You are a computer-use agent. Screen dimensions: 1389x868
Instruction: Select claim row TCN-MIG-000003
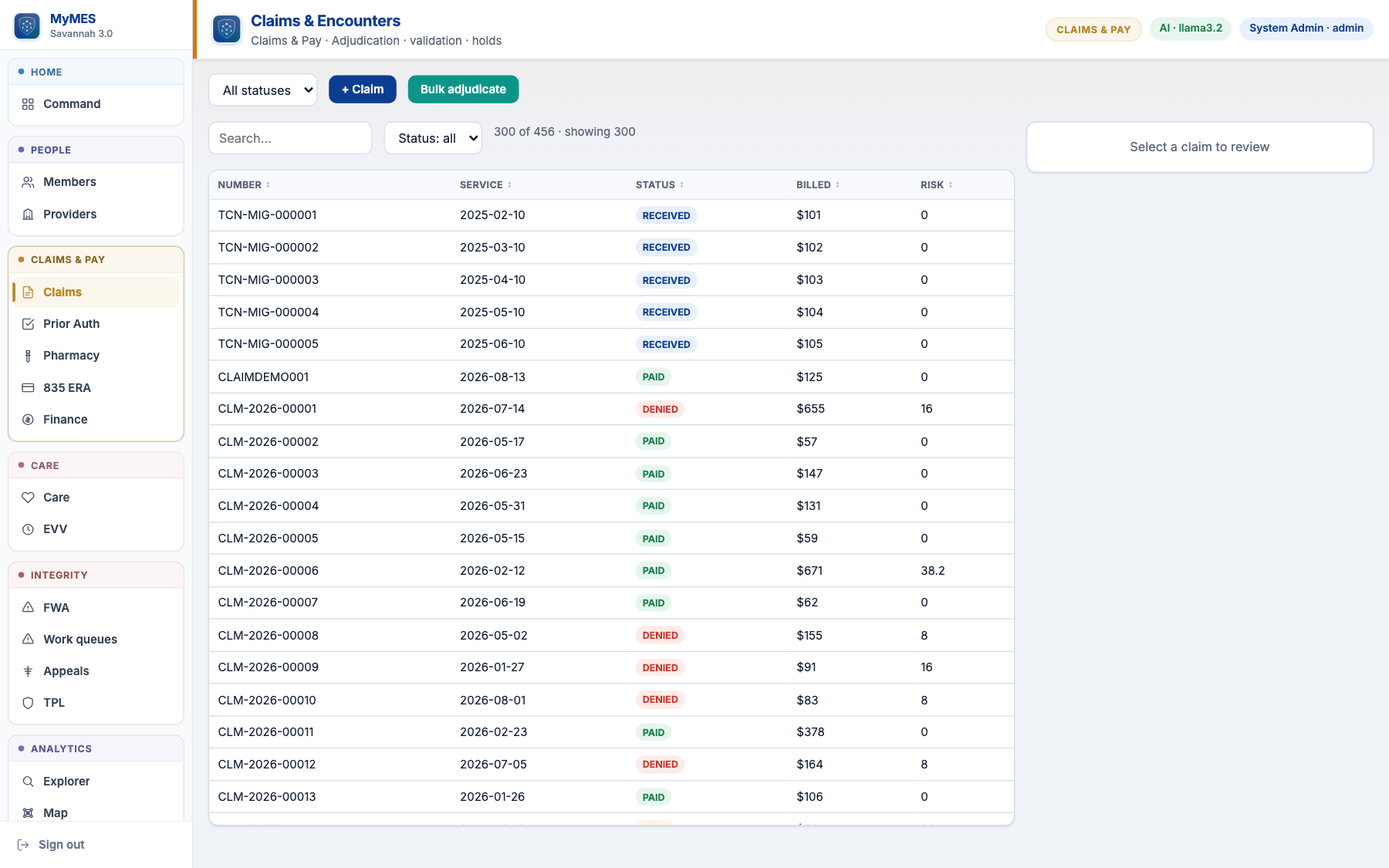click(611, 280)
